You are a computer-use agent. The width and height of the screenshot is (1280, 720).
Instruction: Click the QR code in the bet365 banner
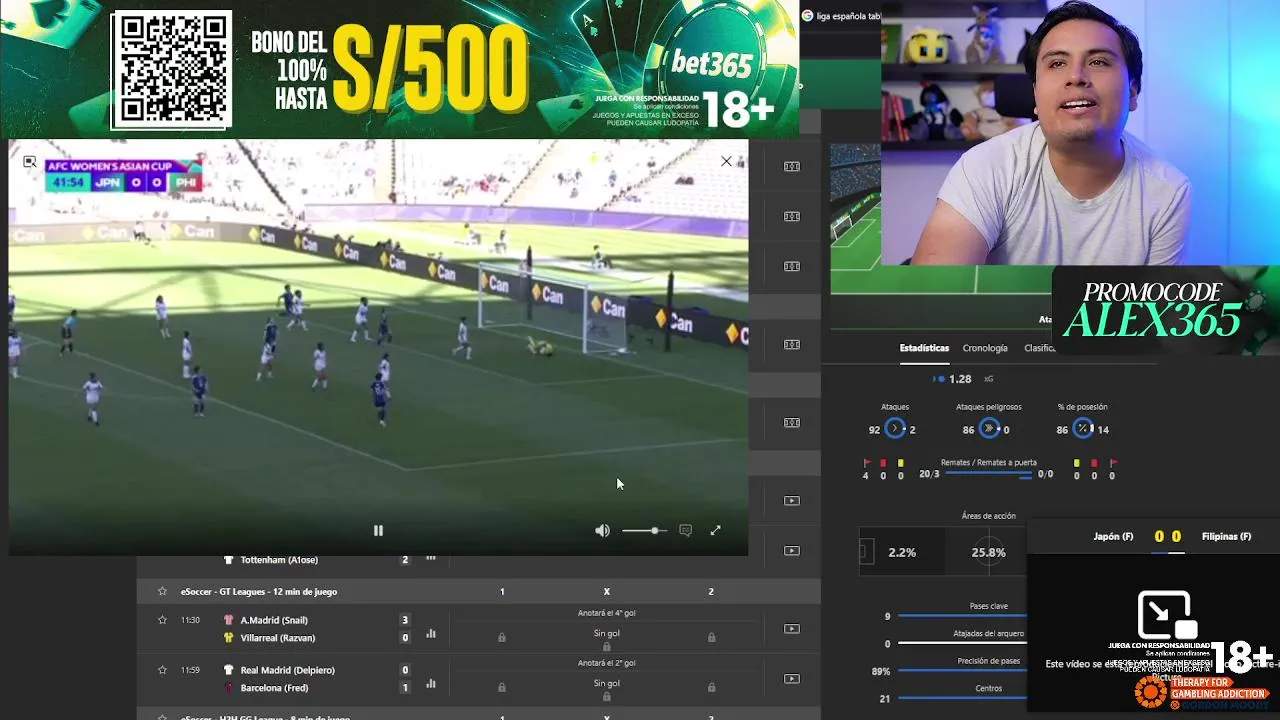[171, 70]
